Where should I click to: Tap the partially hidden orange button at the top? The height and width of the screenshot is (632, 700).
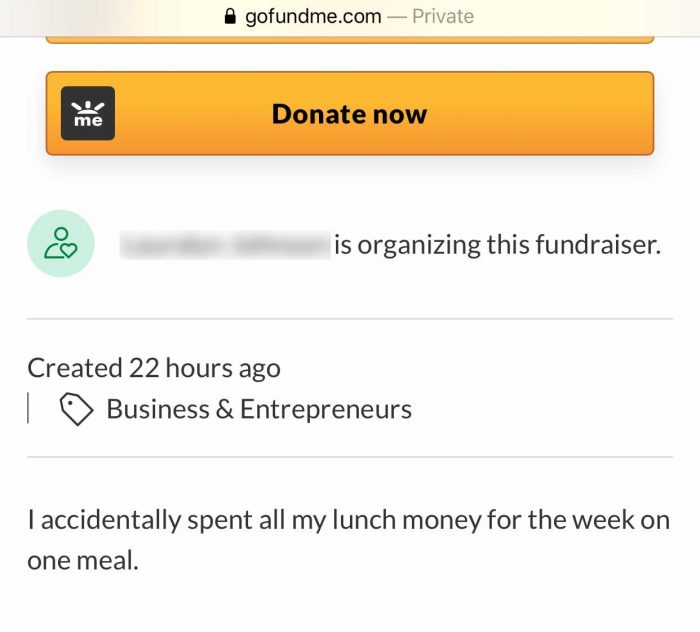pos(350,40)
